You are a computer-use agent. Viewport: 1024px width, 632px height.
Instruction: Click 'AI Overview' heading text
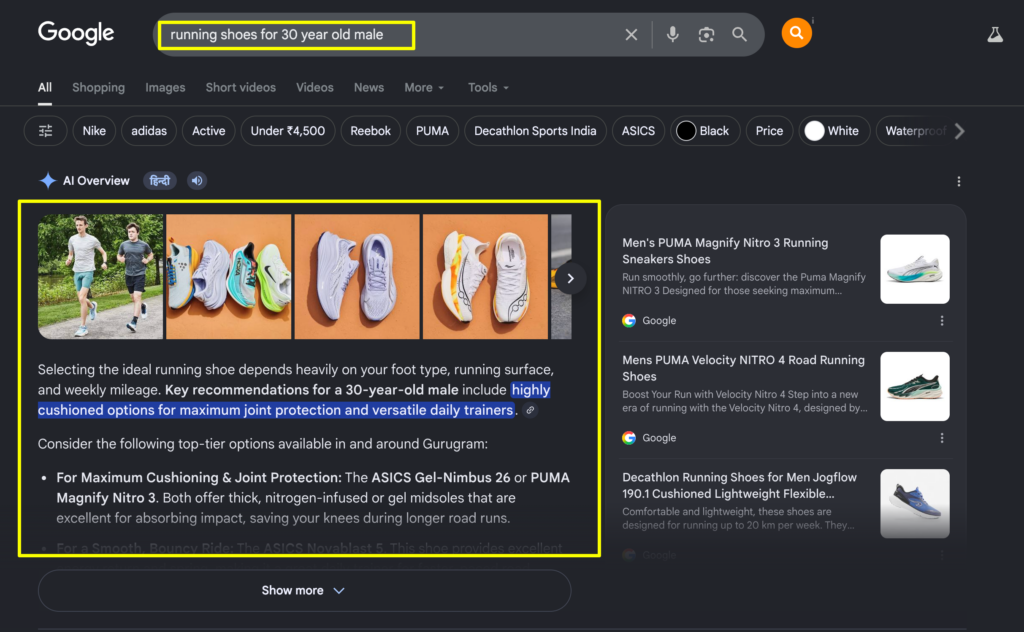coord(96,181)
